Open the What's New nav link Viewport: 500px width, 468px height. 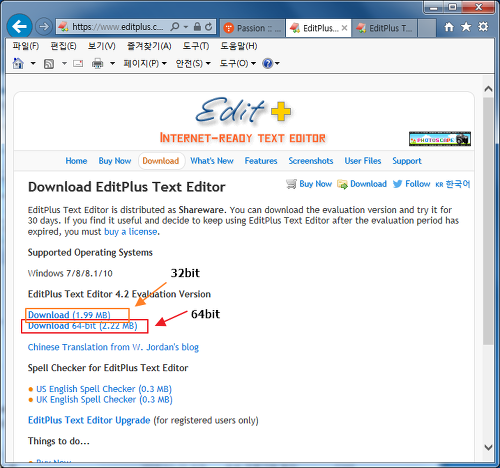(212, 161)
